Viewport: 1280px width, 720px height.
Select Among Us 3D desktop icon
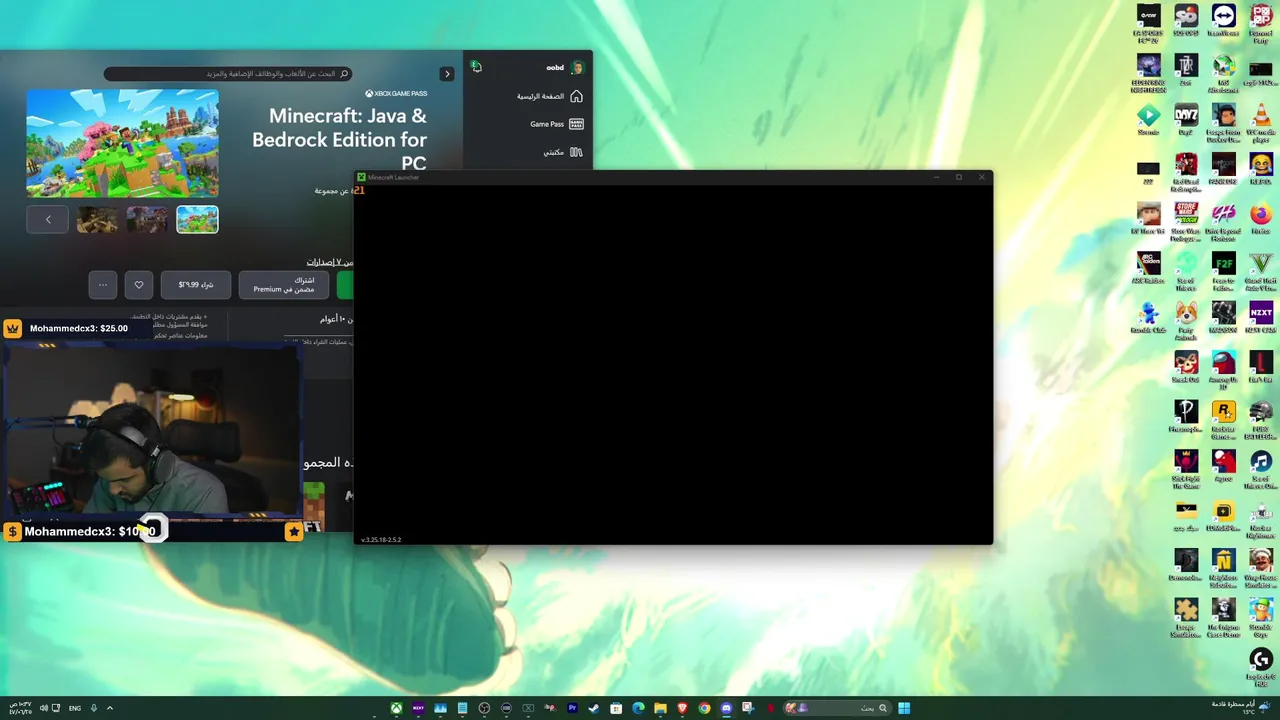1224,368
